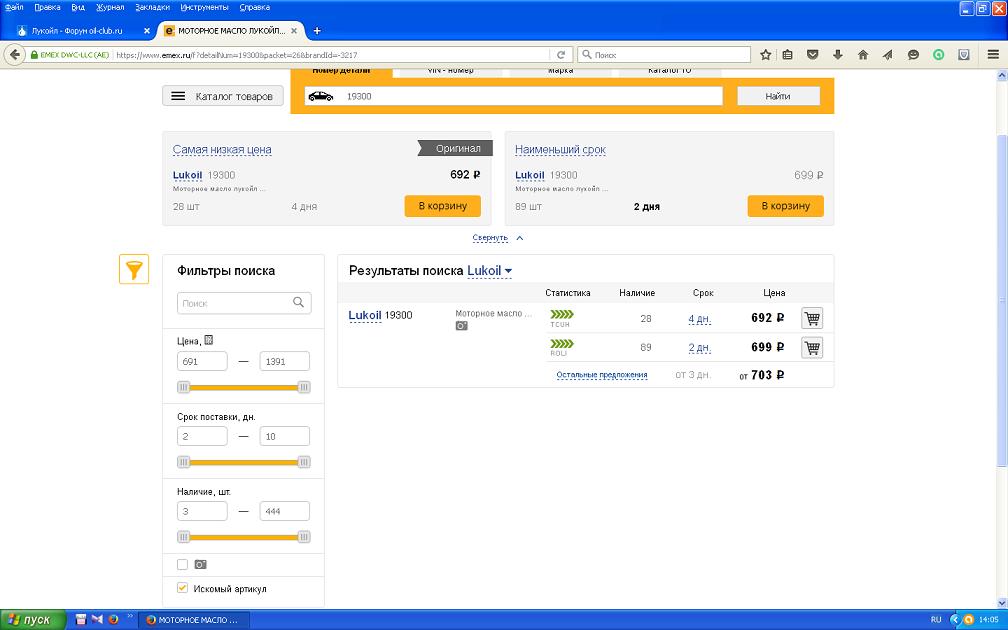Bookmark this page with the star icon

tap(765, 55)
